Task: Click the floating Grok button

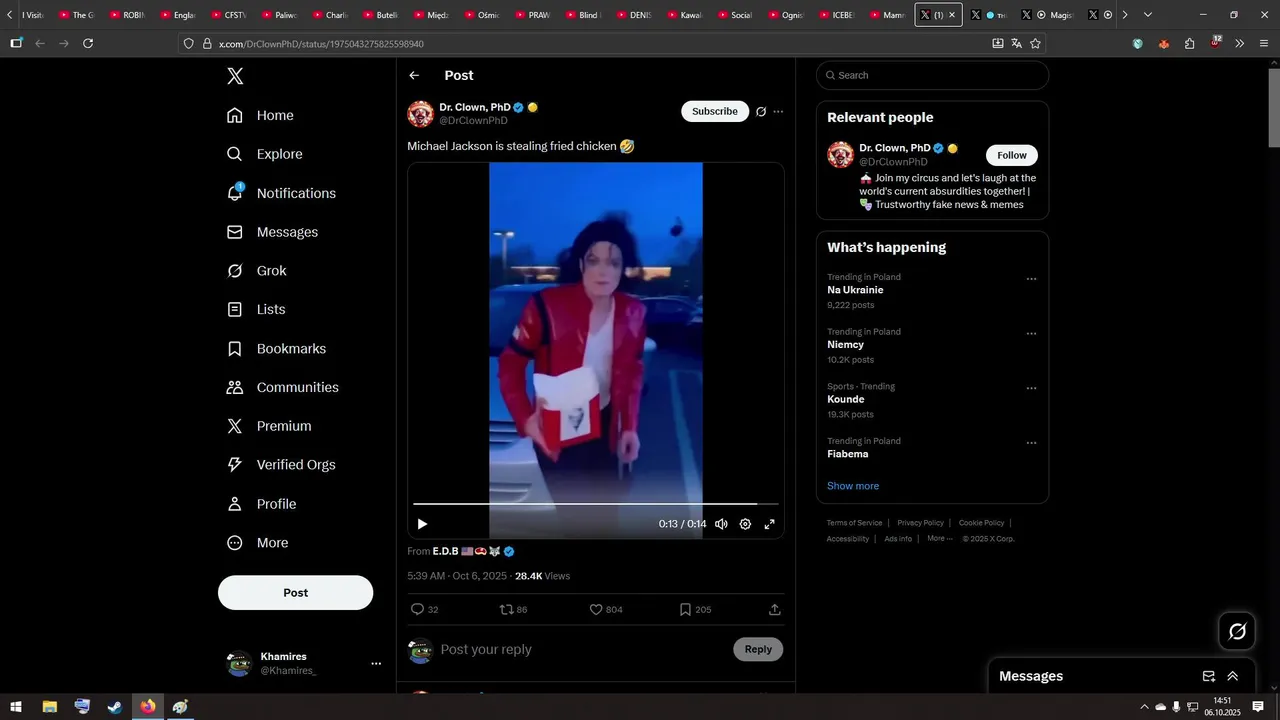Action: pyautogui.click(x=1237, y=631)
